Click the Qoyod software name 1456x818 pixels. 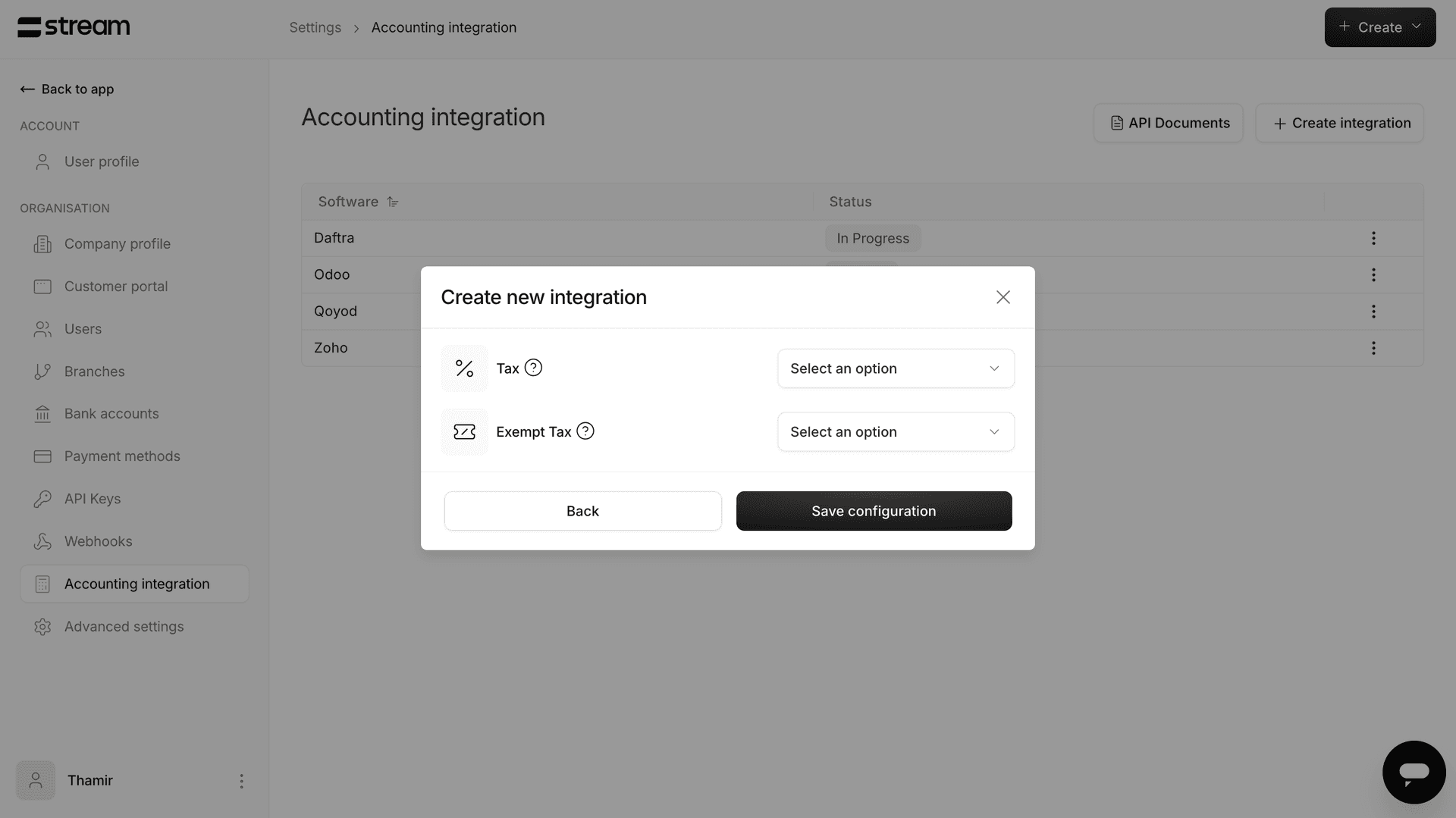pyautogui.click(x=335, y=312)
